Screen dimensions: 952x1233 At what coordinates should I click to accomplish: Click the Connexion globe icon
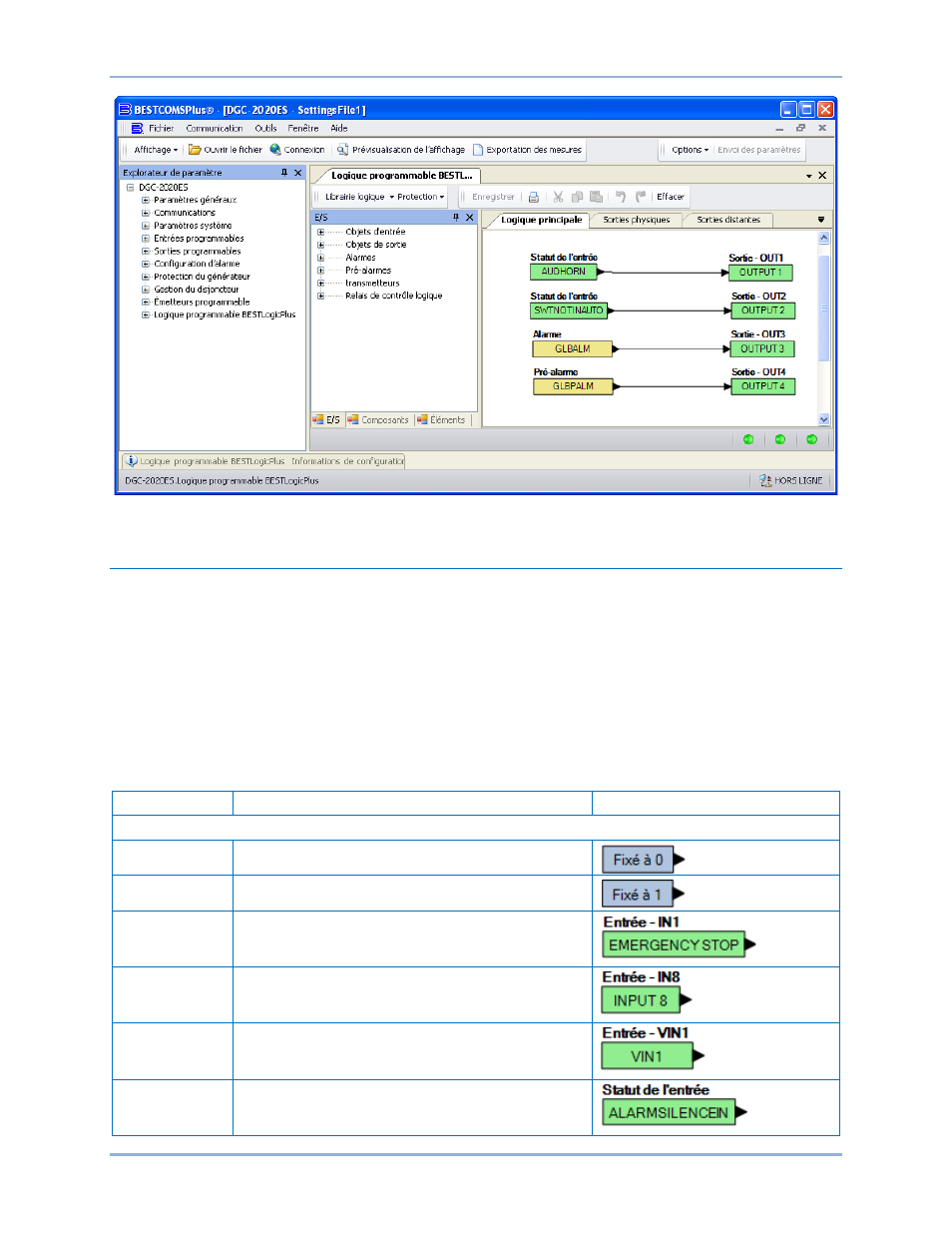click(275, 150)
